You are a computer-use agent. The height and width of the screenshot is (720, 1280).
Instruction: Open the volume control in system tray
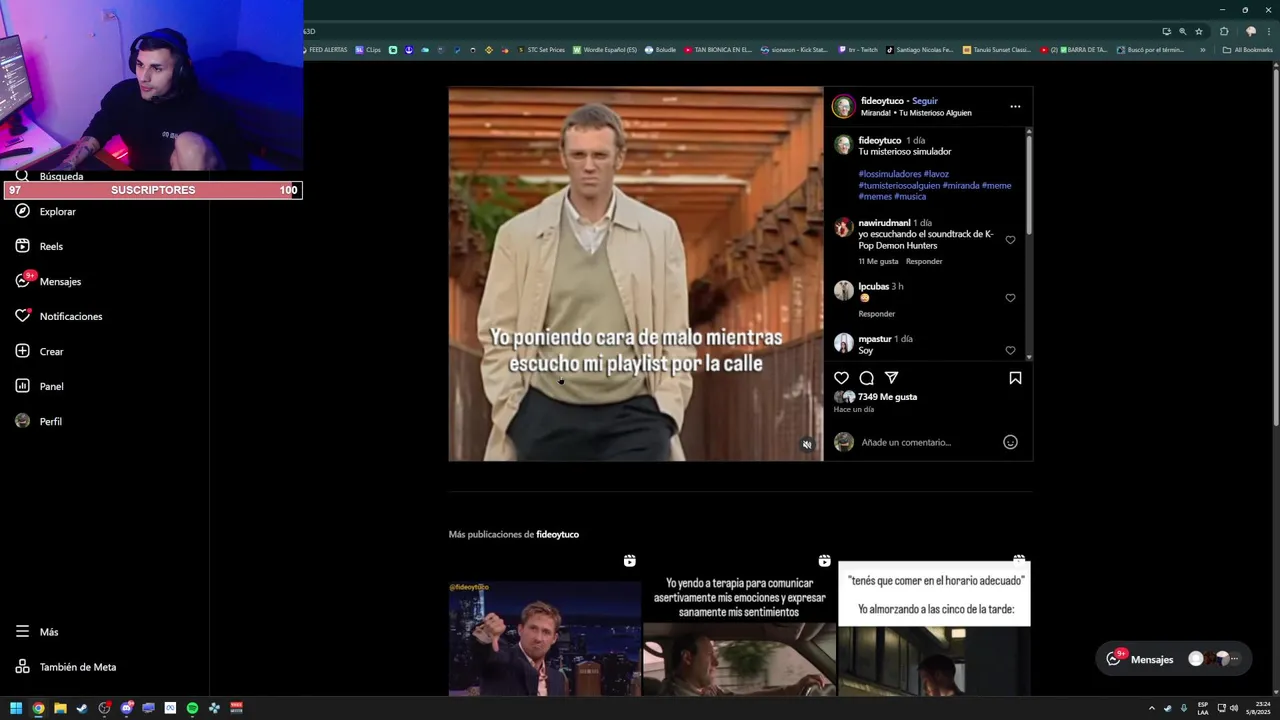1234,708
